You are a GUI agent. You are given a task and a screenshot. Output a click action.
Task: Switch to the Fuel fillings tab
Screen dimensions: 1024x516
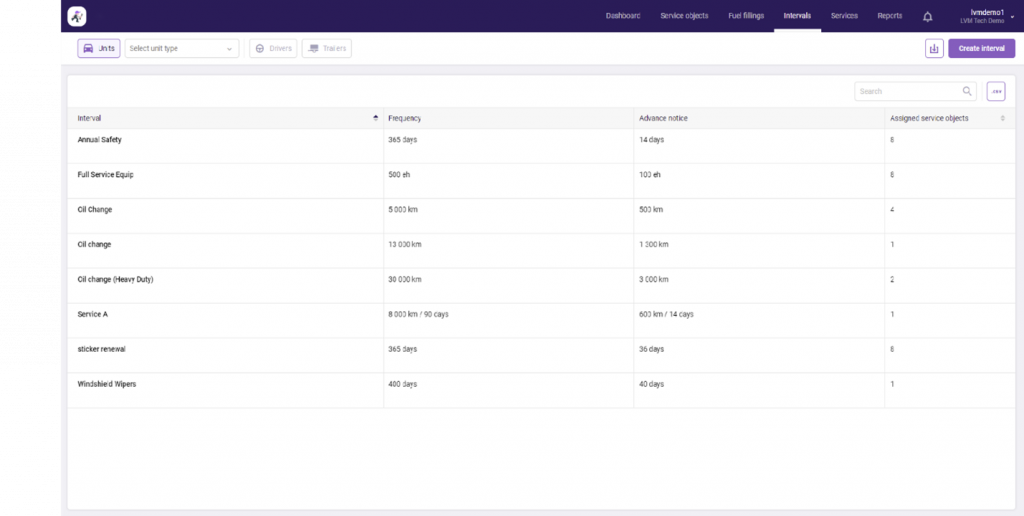[746, 16]
